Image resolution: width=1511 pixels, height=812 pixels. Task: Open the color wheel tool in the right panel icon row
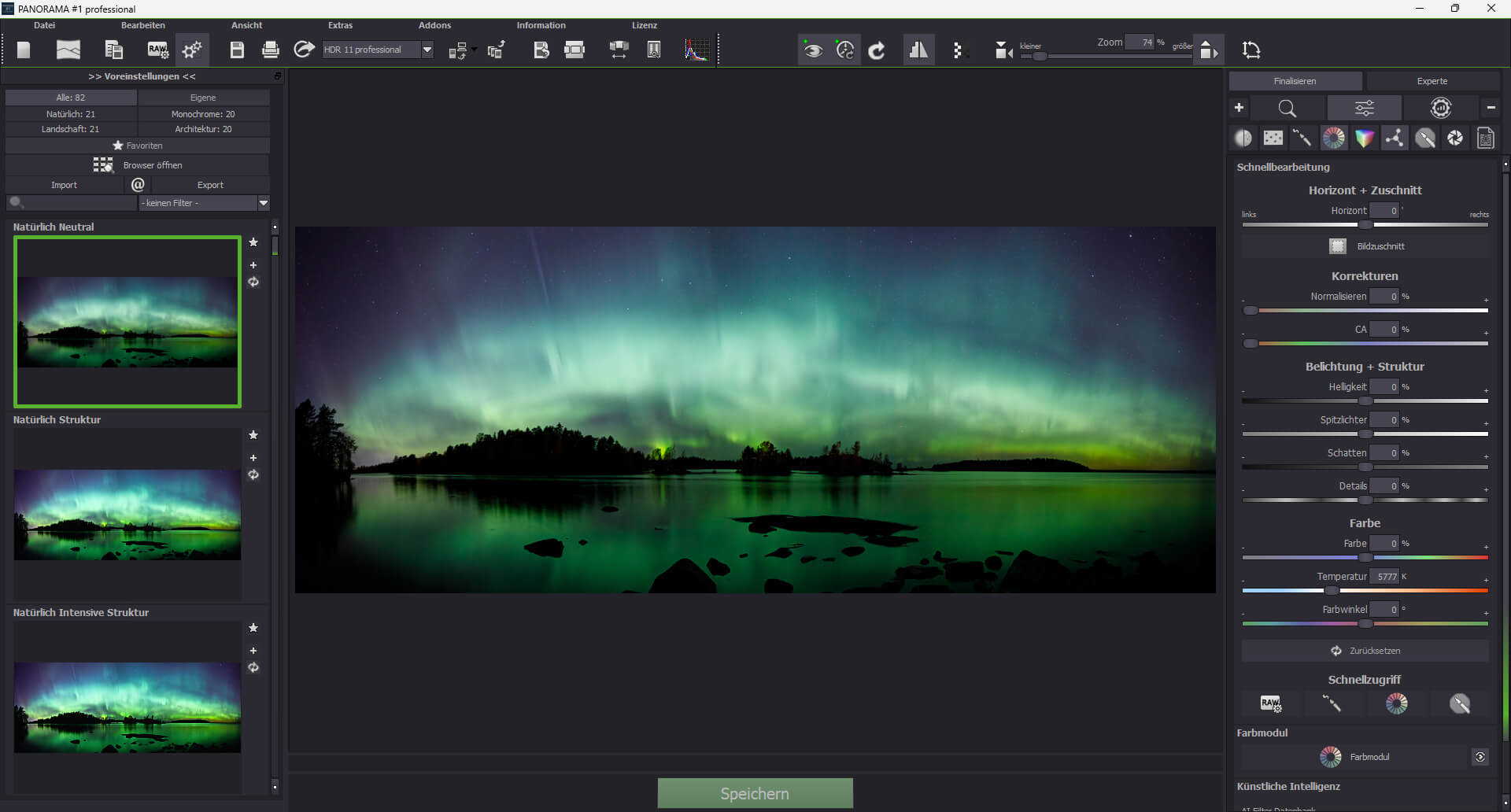pos(1333,138)
